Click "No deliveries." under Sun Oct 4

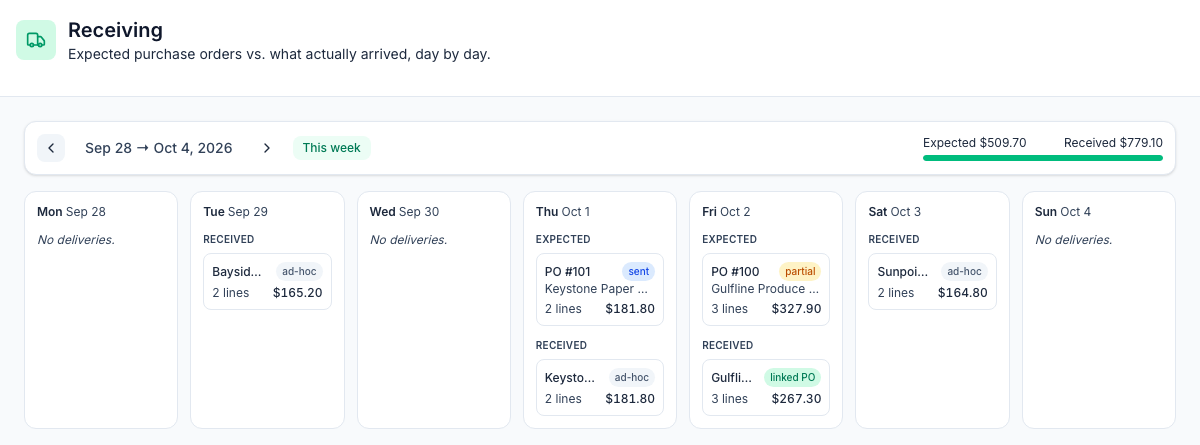(x=1073, y=240)
